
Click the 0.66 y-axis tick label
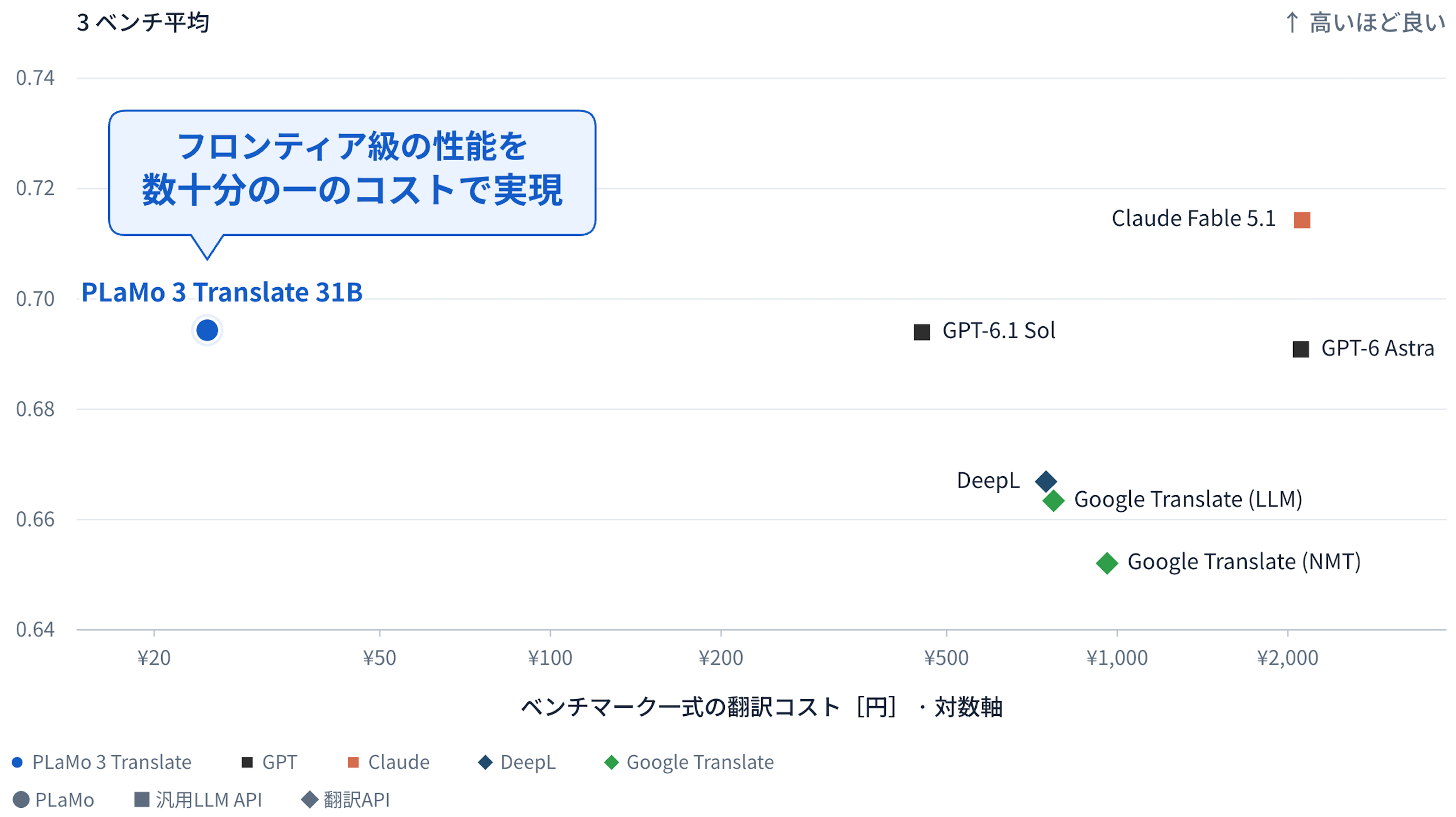click(35, 519)
